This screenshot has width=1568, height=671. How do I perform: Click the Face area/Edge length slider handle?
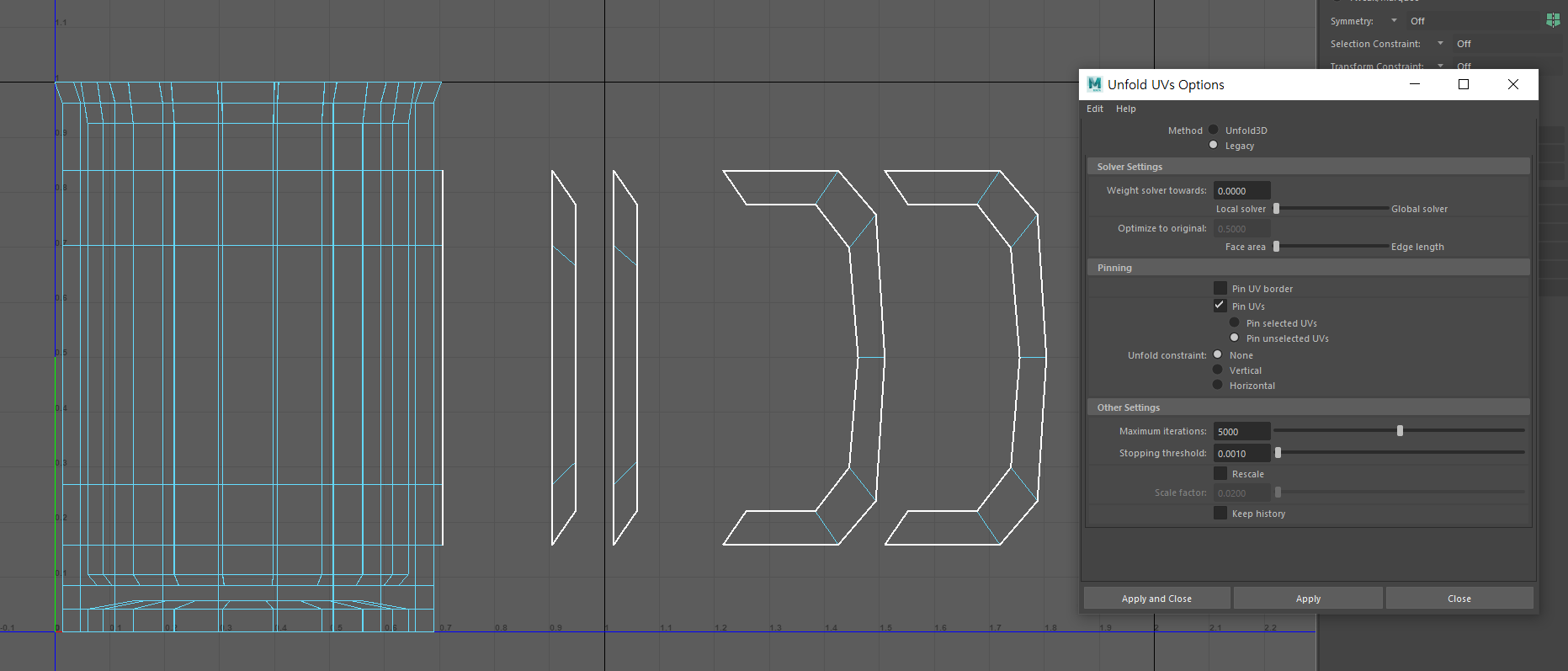[1277, 246]
